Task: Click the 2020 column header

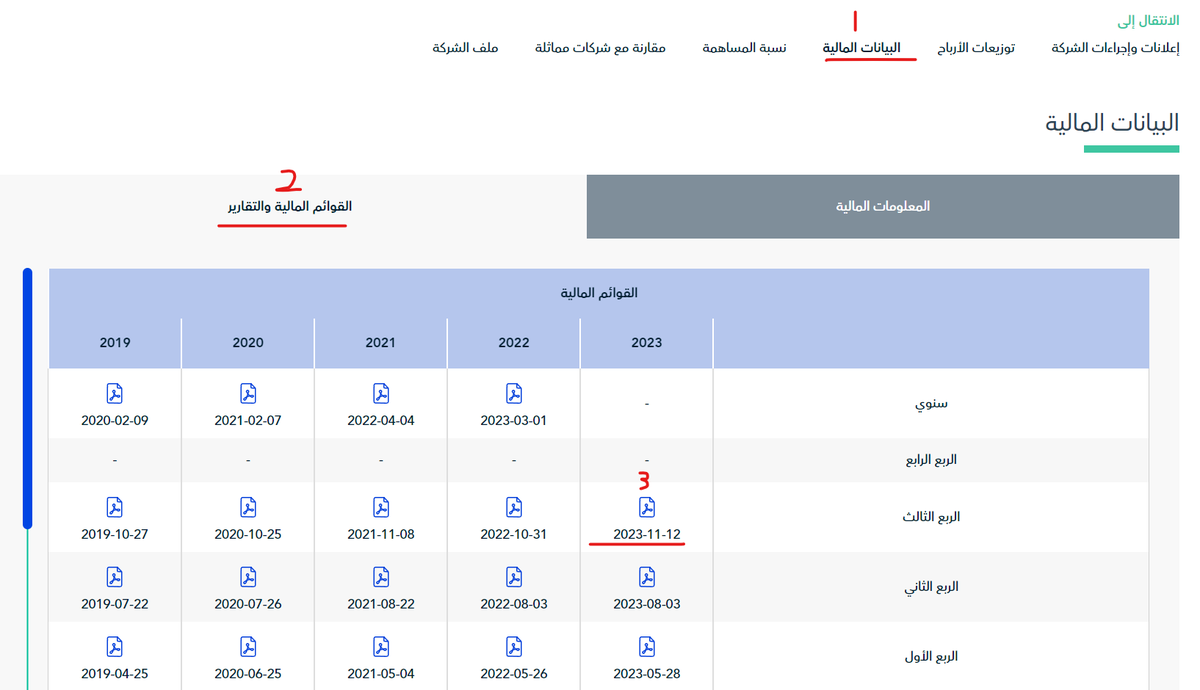Action: (248, 342)
